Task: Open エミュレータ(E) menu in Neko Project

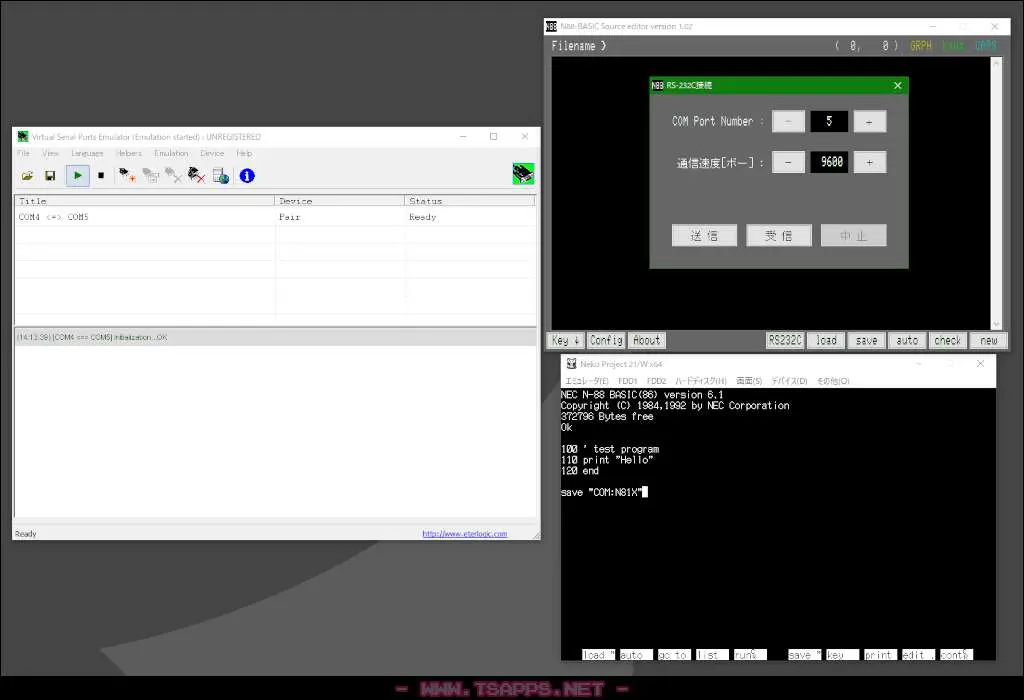Action: point(586,381)
